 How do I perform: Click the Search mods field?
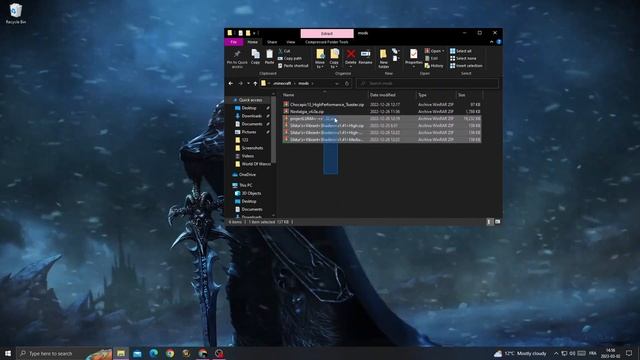427,84
